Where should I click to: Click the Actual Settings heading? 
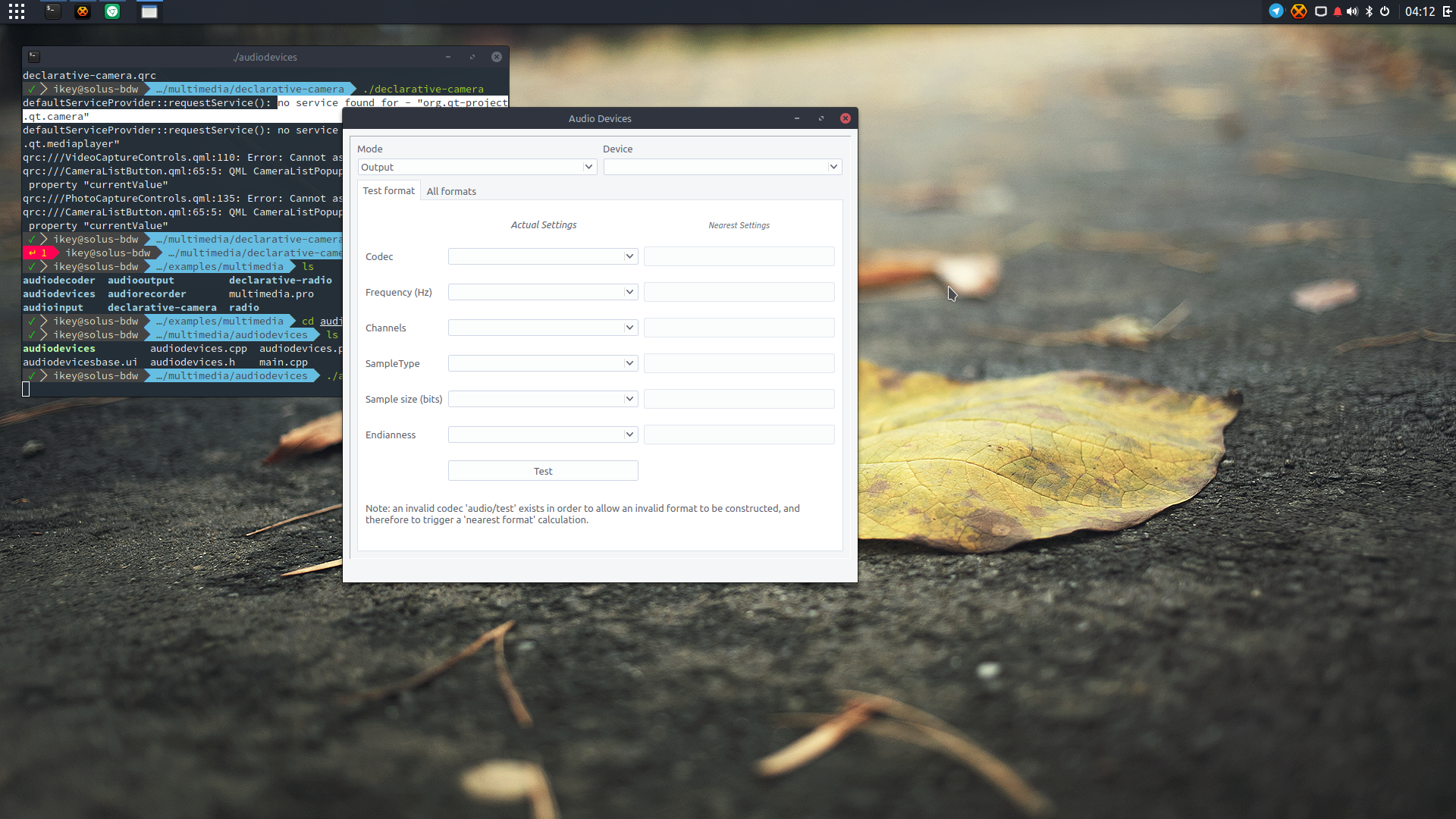pyautogui.click(x=544, y=225)
